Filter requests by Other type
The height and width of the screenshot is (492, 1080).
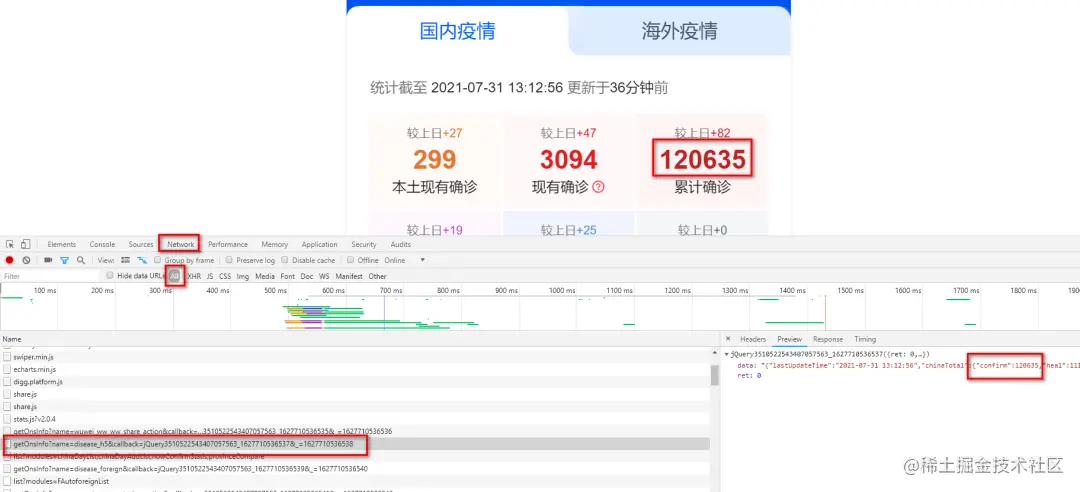point(377,276)
